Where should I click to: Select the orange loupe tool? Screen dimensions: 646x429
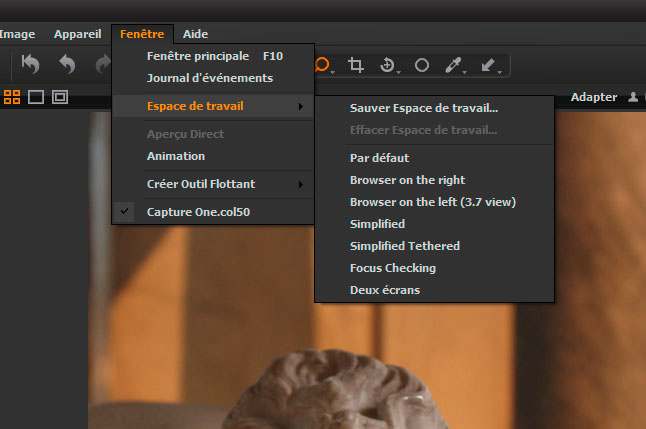[x=322, y=65]
